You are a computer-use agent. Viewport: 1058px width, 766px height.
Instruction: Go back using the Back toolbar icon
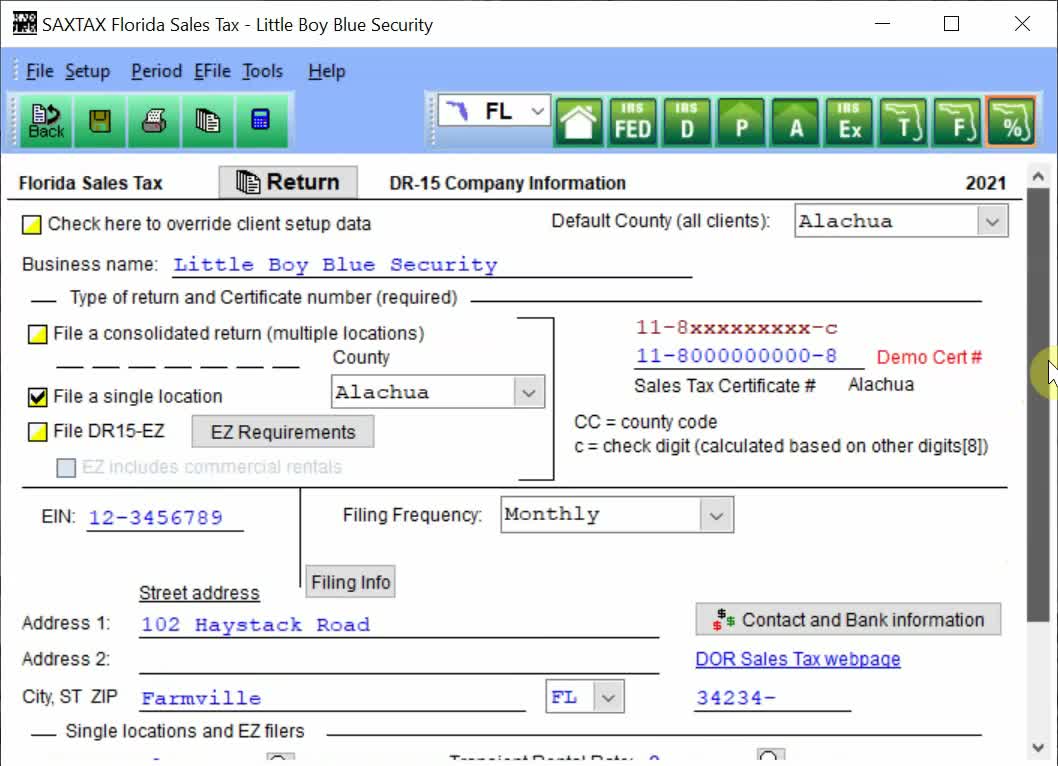pyautogui.click(x=47, y=121)
